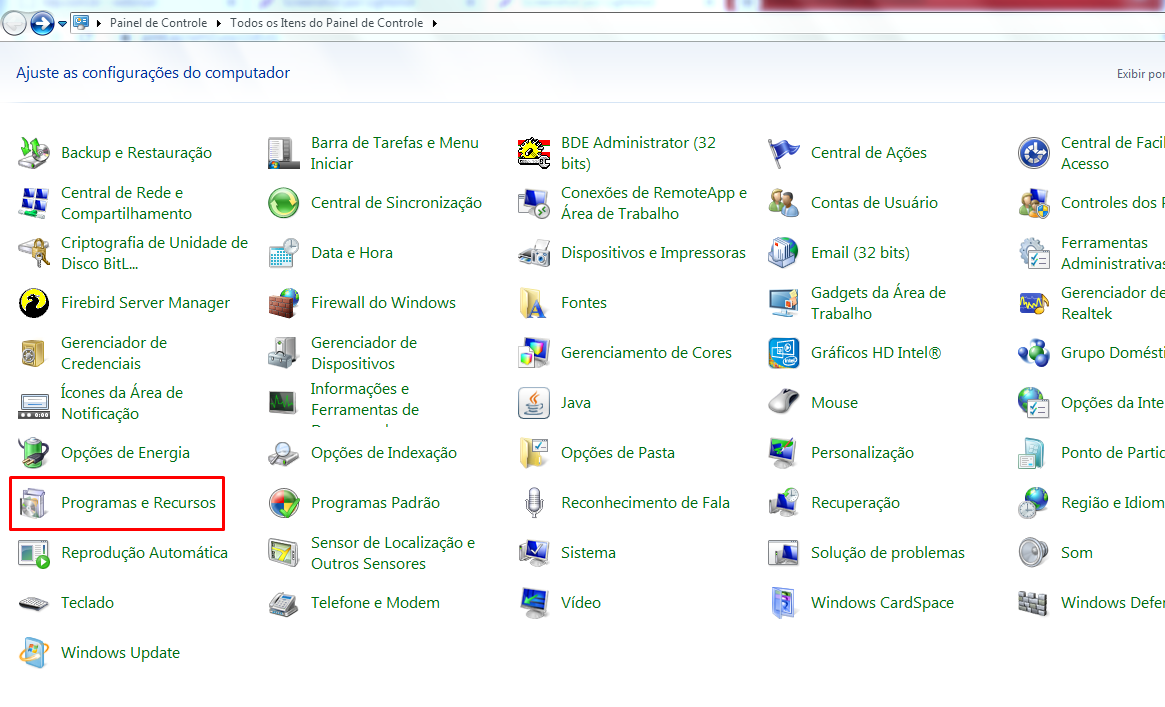This screenshot has height=707, width=1165.
Task: Open the Opções de Energia battery icon
Action: point(33,453)
